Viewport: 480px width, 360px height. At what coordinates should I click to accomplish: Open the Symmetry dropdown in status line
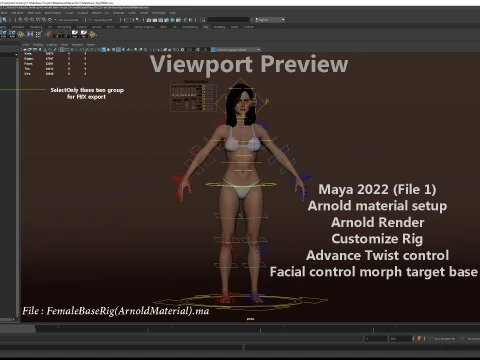point(103,20)
